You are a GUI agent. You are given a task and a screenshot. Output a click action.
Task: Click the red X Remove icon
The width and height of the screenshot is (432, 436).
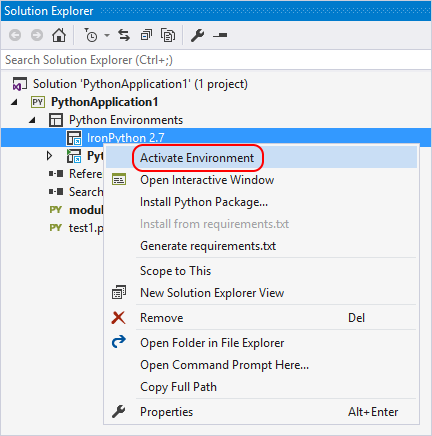(x=118, y=318)
